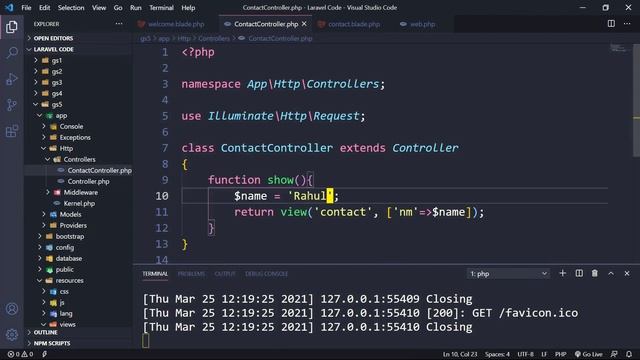This screenshot has height=360, width=640.
Task: Expand the Models folder
Action: click(x=70, y=214)
